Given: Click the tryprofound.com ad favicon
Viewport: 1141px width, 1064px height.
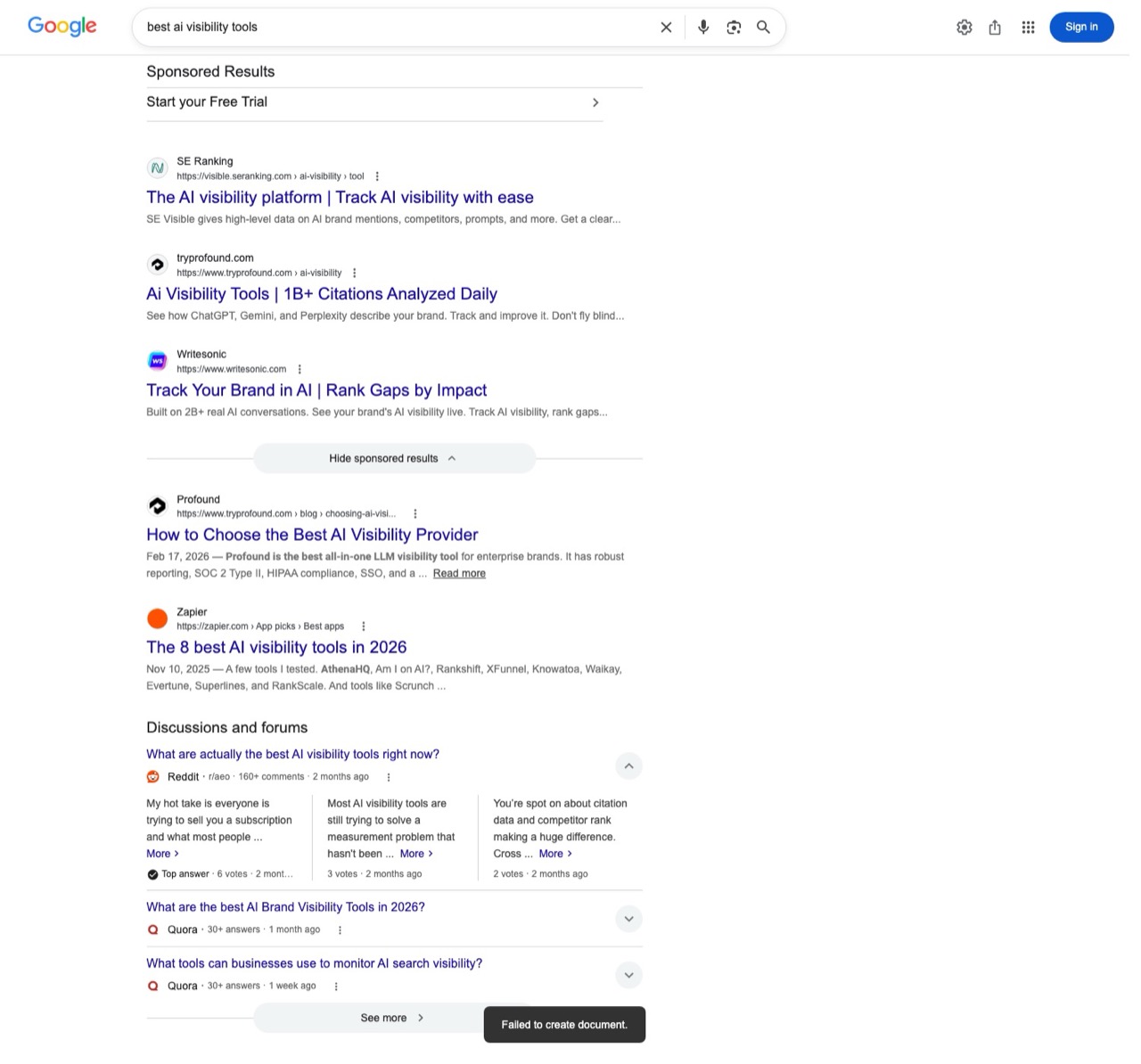Looking at the screenshot, I should pyautogui.click(x=157, y=265).
